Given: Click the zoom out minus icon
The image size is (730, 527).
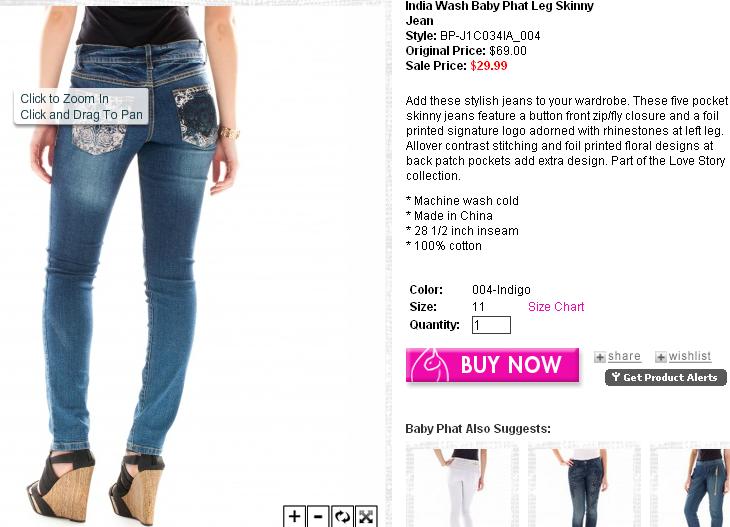Looking at the screenshot, I should pos(318,516).
